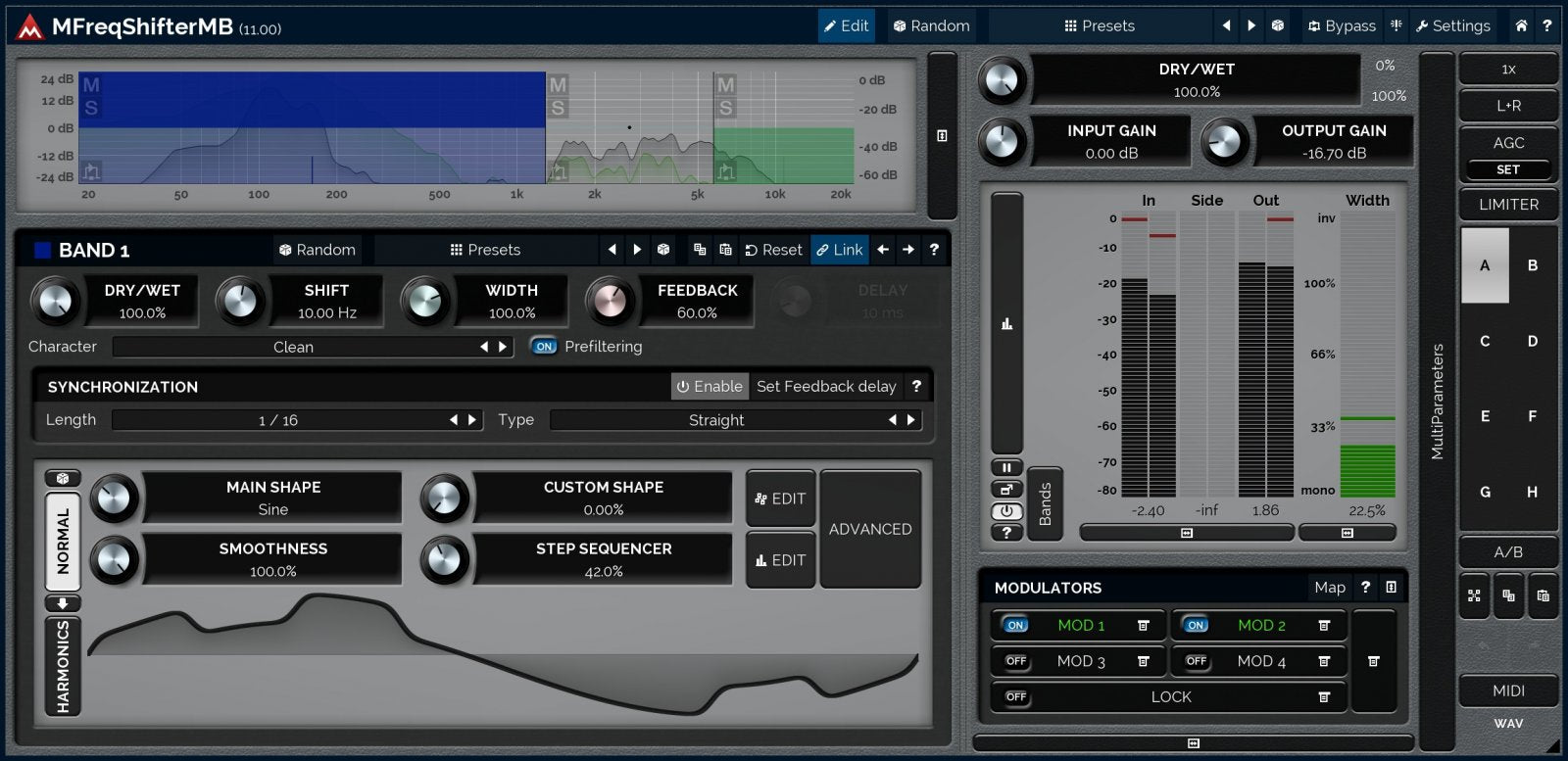Select previous Length with left arrow
1568x761 pixels.
[x=454, y=419]
